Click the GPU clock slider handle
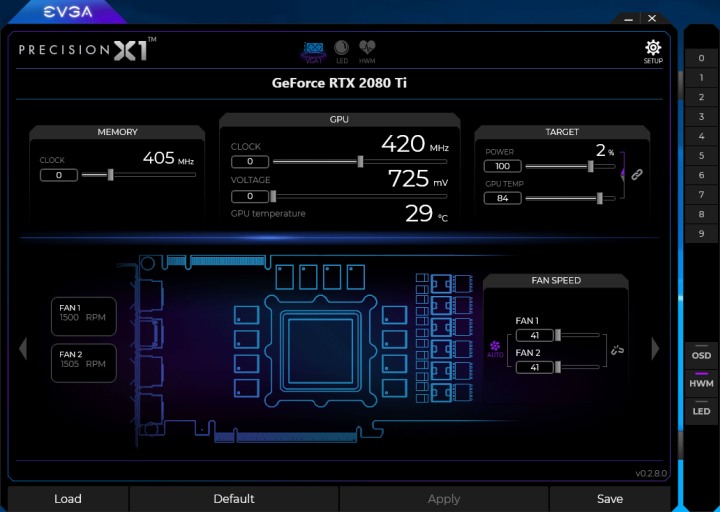This screenshot has width=720, height=512. click(x=360, y=161)
